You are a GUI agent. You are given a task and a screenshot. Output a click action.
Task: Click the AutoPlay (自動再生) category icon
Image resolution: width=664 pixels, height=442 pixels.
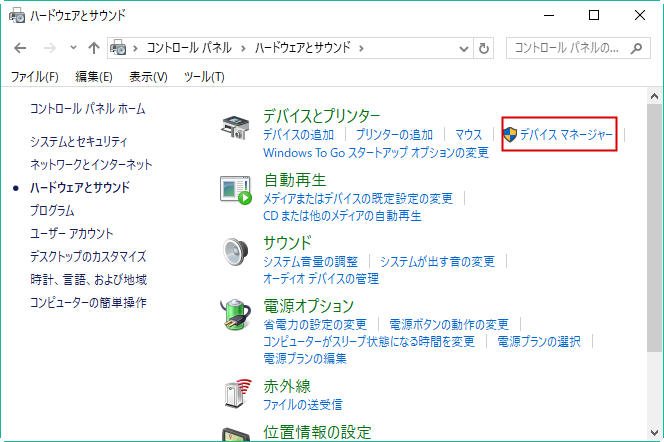[x=236, y=190]
